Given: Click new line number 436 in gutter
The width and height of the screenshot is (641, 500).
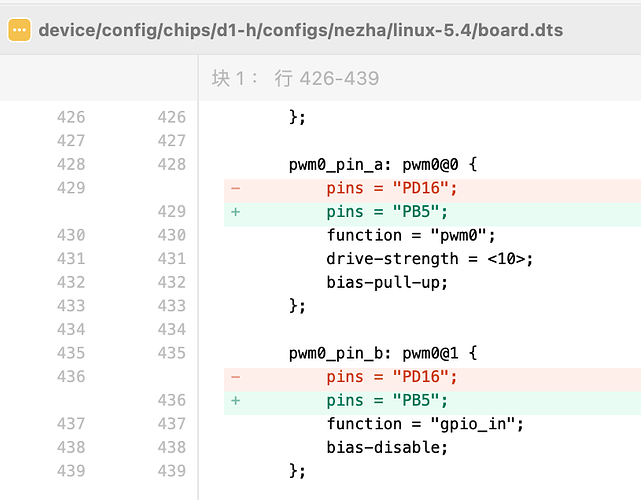Looking at the screenshot, I should coord(172,400).
